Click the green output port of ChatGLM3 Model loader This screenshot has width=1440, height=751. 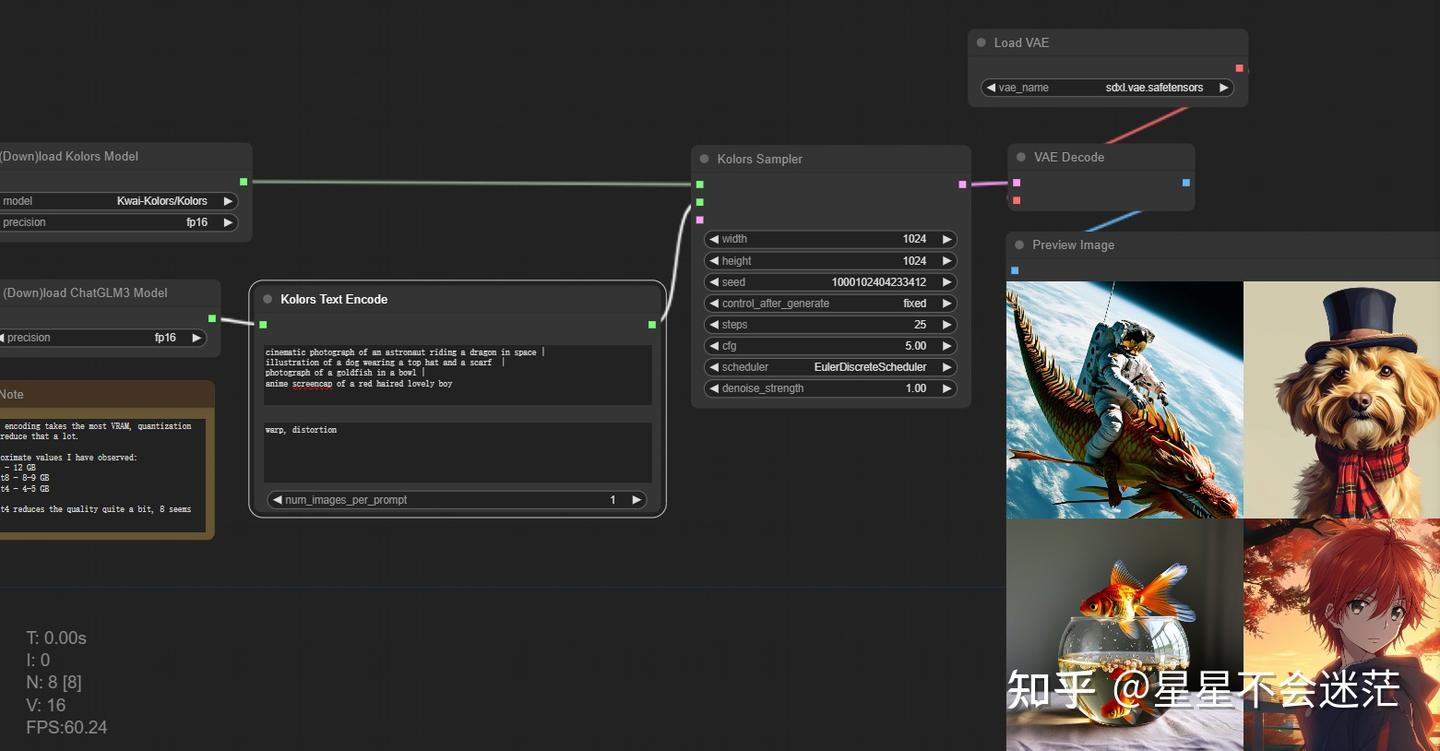[x=212, y=318]
